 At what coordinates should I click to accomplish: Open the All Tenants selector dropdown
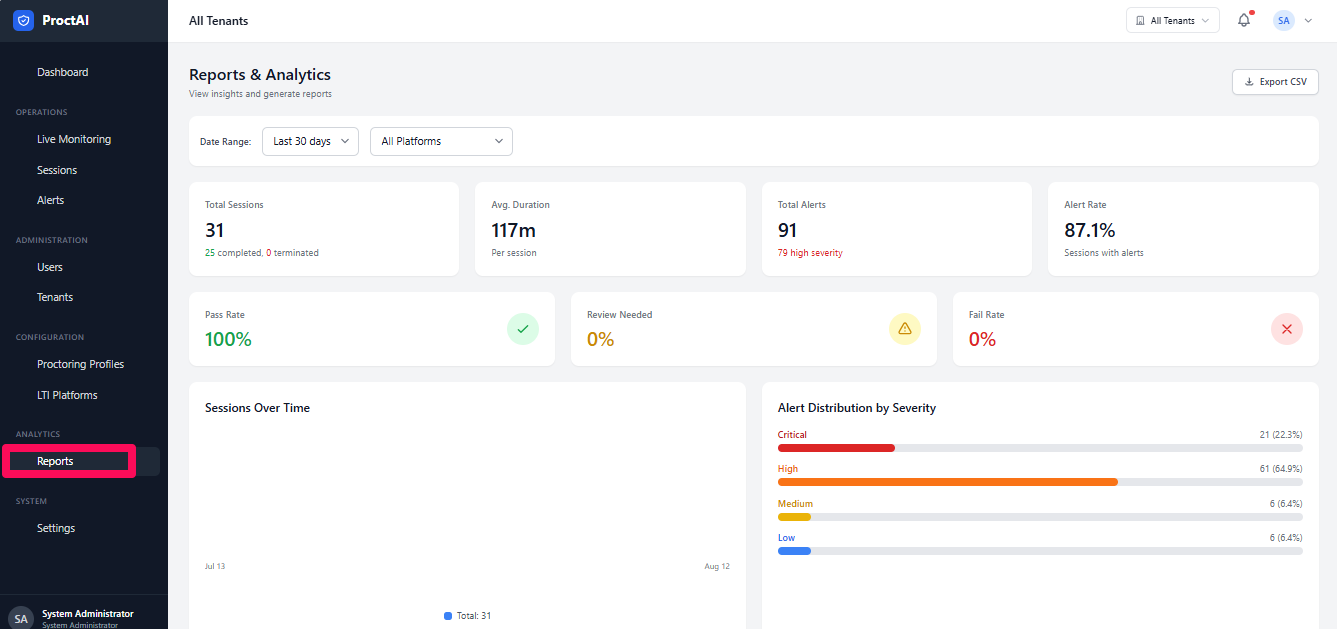click(x=1173, y=20)
